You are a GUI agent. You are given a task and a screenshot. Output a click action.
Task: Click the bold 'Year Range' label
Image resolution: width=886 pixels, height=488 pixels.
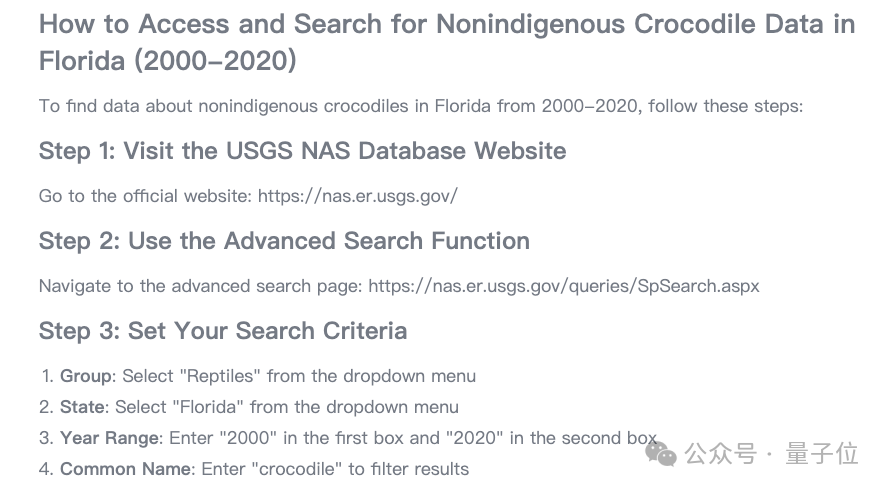tap(110, 438)
